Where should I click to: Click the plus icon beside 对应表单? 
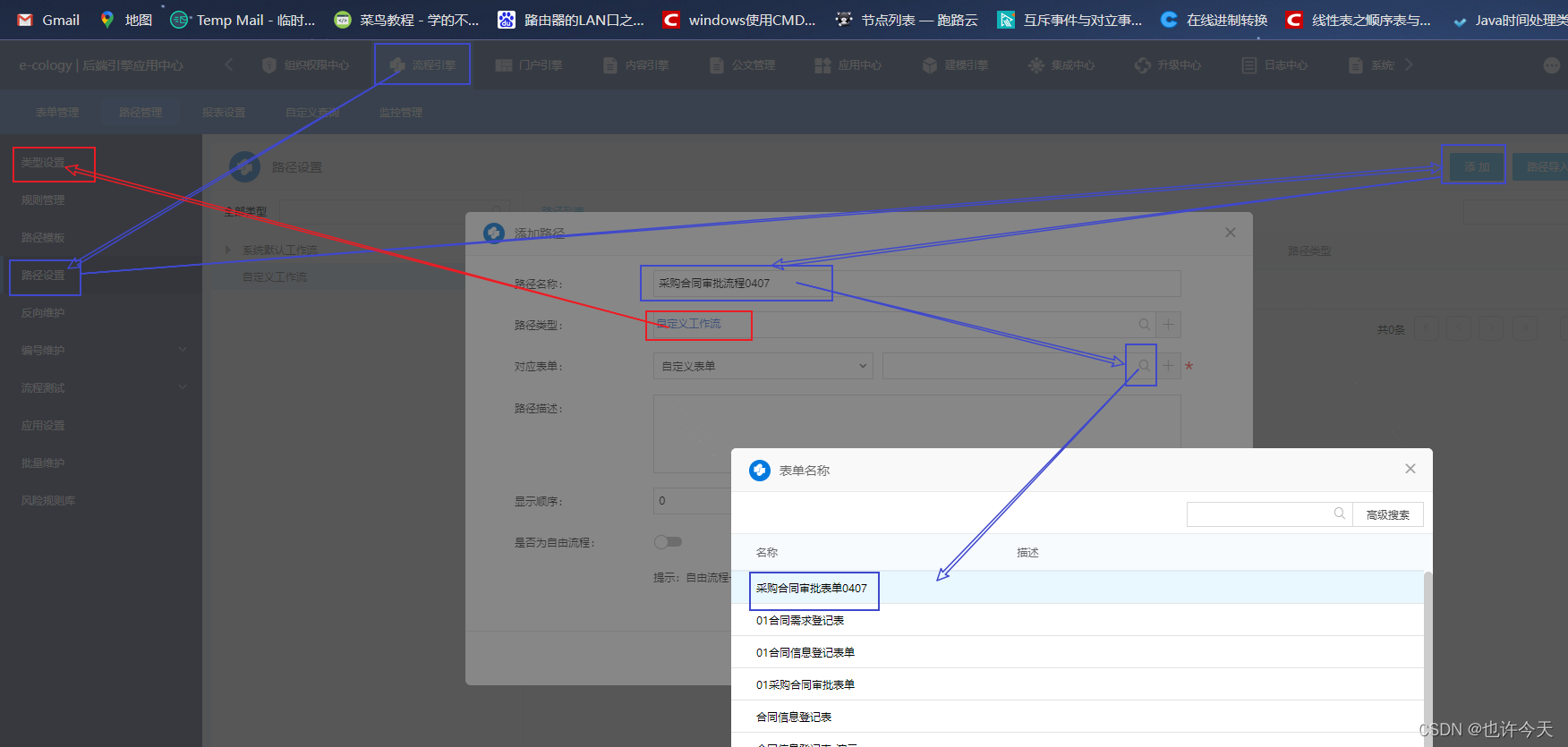coord(1168,366)
